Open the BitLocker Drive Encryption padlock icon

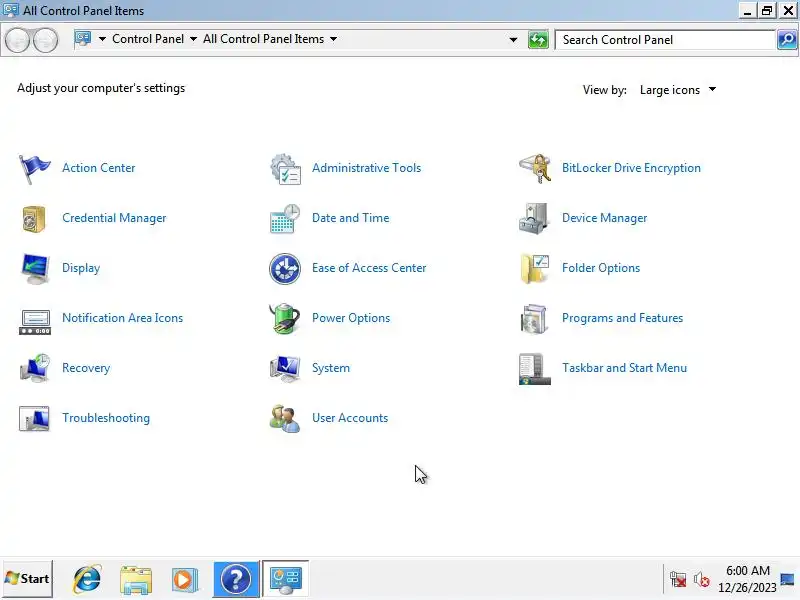[535, 168]
